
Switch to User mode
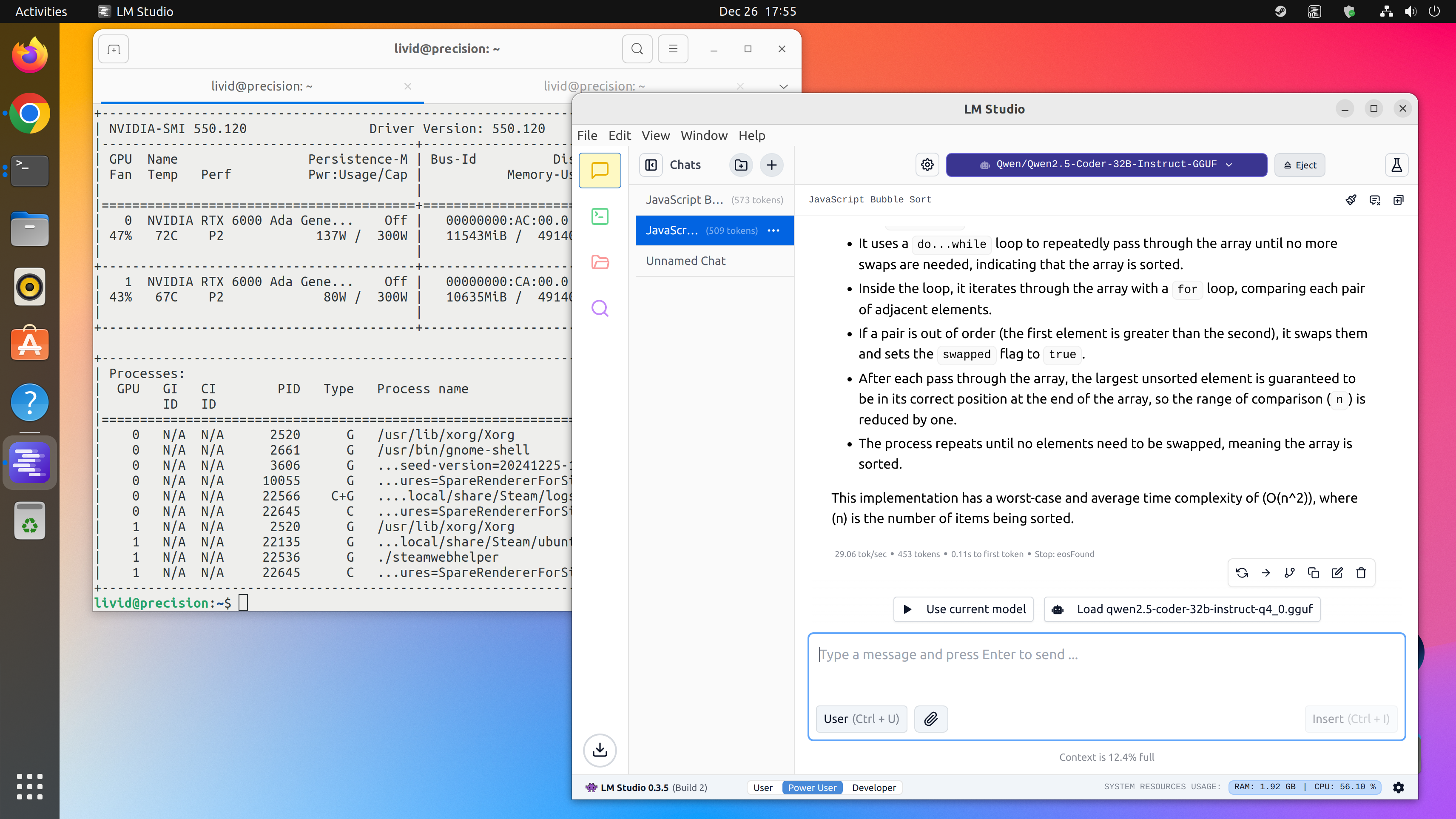pos(762,788)
